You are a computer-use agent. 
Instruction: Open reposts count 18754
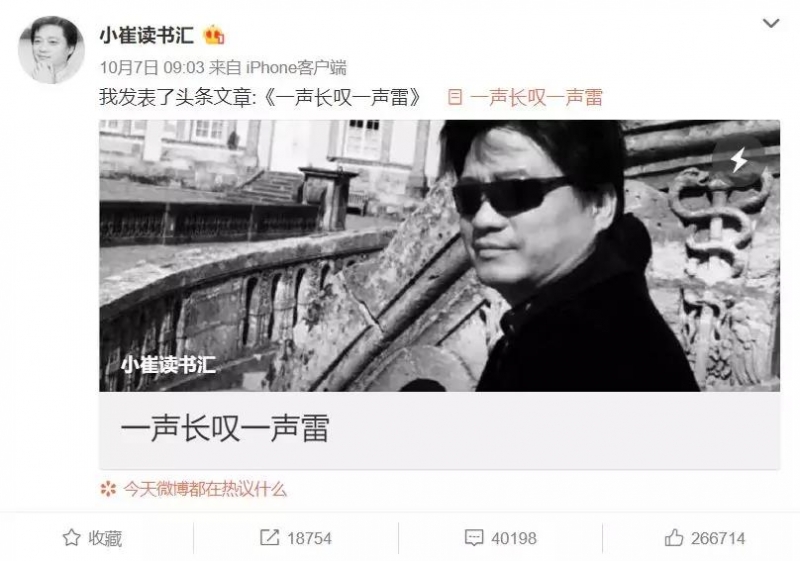coord(310,539)
